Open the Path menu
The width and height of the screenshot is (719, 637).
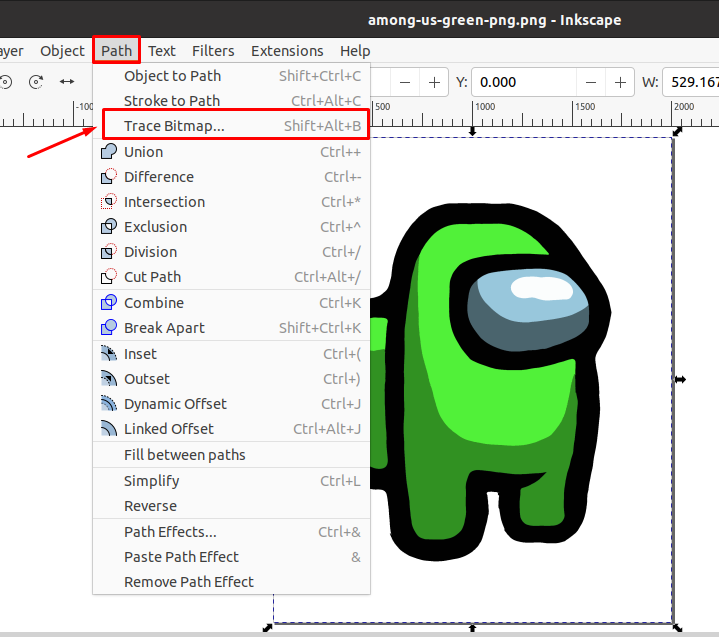point(116,51)
